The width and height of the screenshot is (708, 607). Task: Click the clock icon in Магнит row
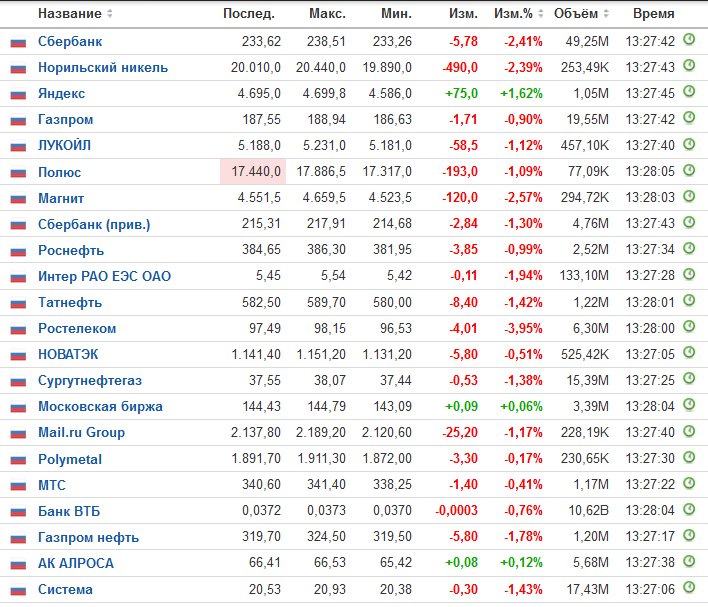(x=689, y=196)
